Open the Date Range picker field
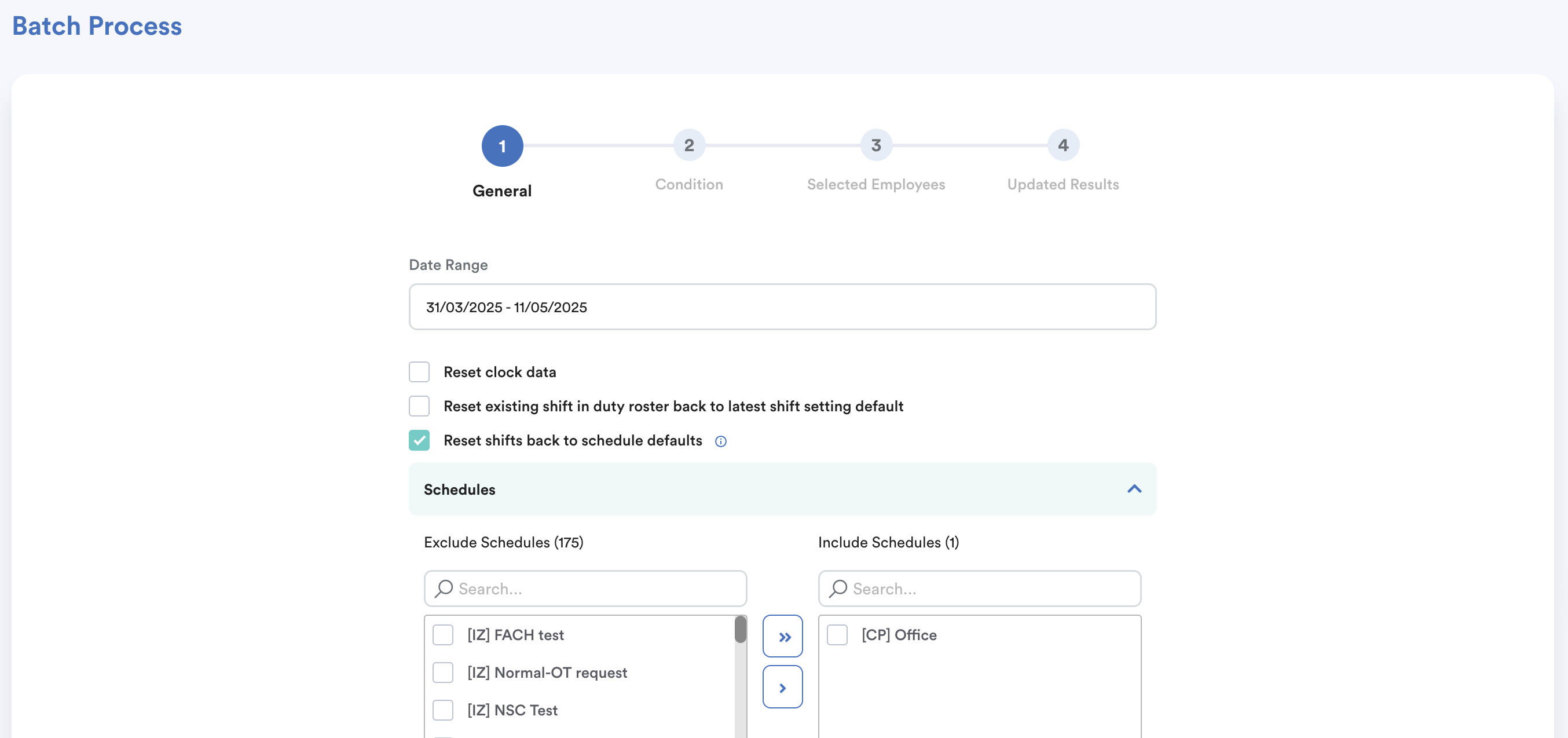Image resolution: width=1568 pixels, height=738 pixels. [782, 307]
